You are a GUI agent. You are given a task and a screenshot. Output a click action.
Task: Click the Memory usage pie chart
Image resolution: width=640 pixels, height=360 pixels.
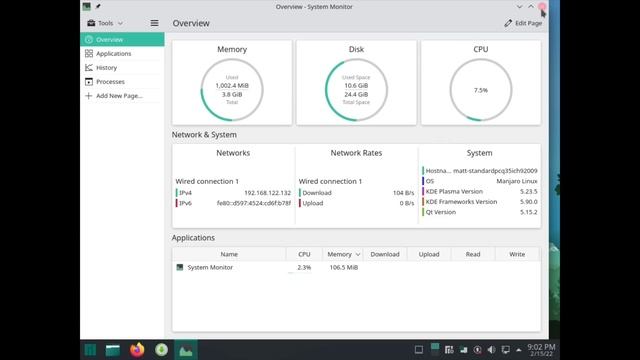pos(232,90)
